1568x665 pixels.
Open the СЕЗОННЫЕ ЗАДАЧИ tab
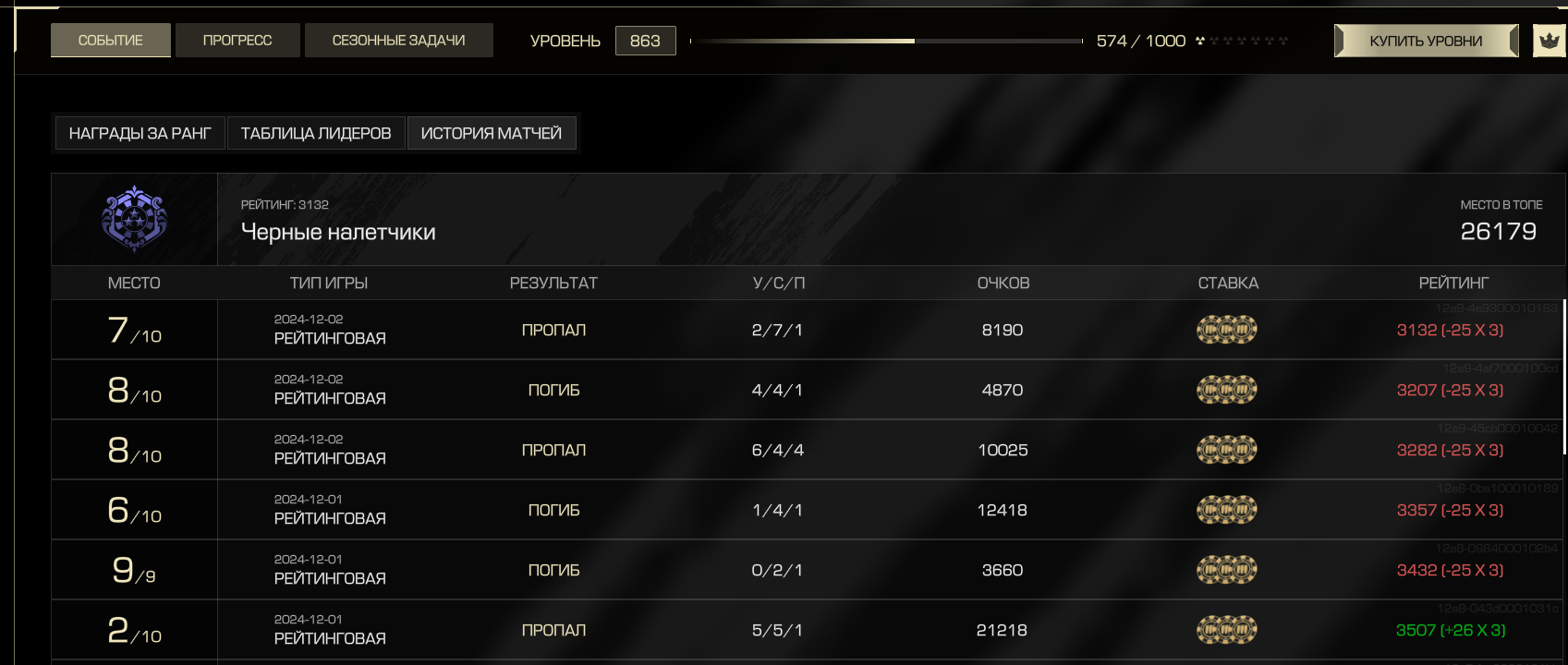click(399, 41)
